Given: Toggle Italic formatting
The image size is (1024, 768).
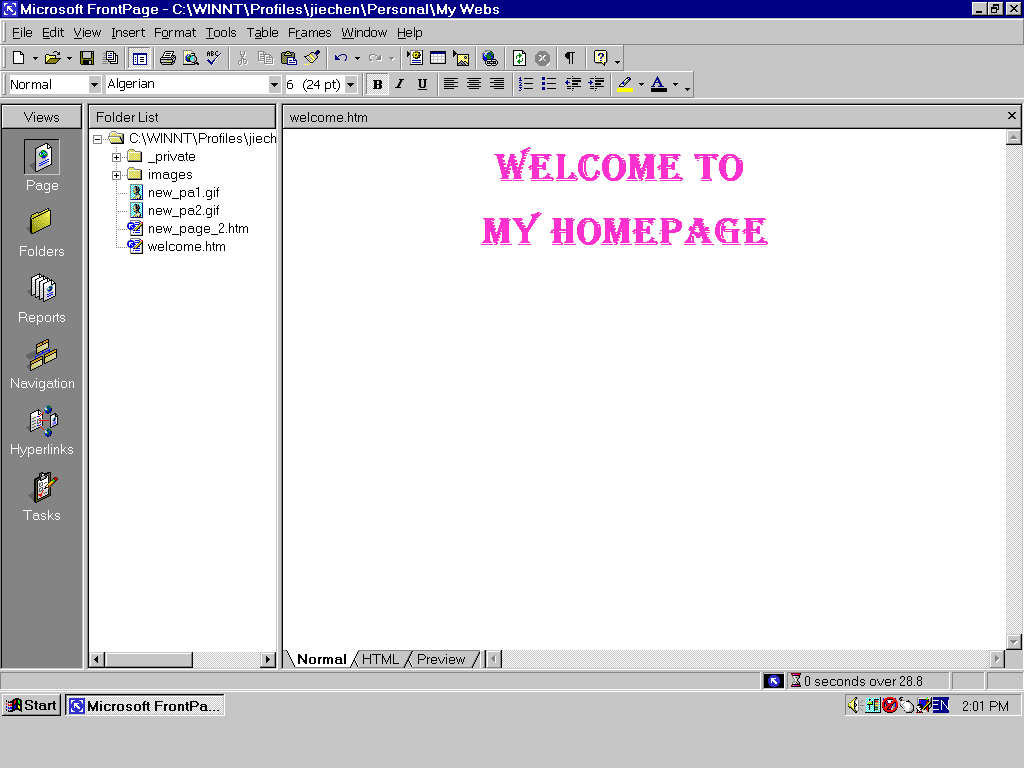Looking at the screenshot, I should (400, 85).
